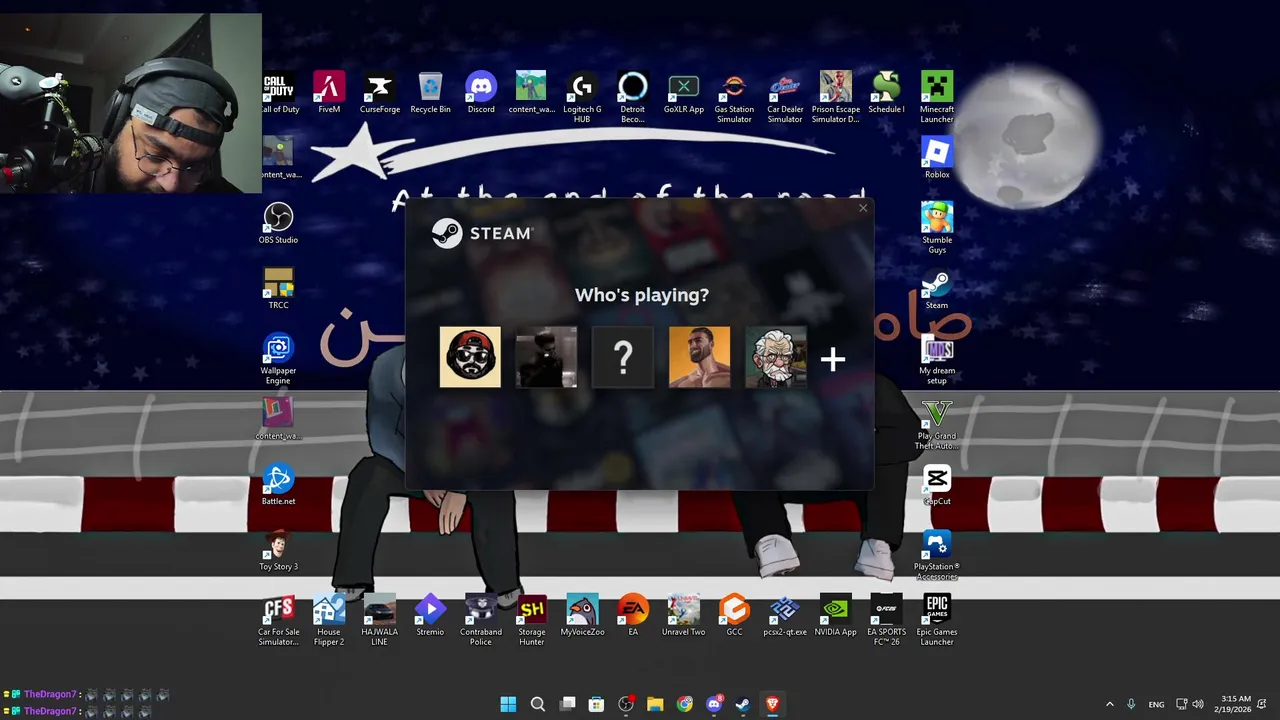Open the OBS Studio shortcut

[278, 224]
